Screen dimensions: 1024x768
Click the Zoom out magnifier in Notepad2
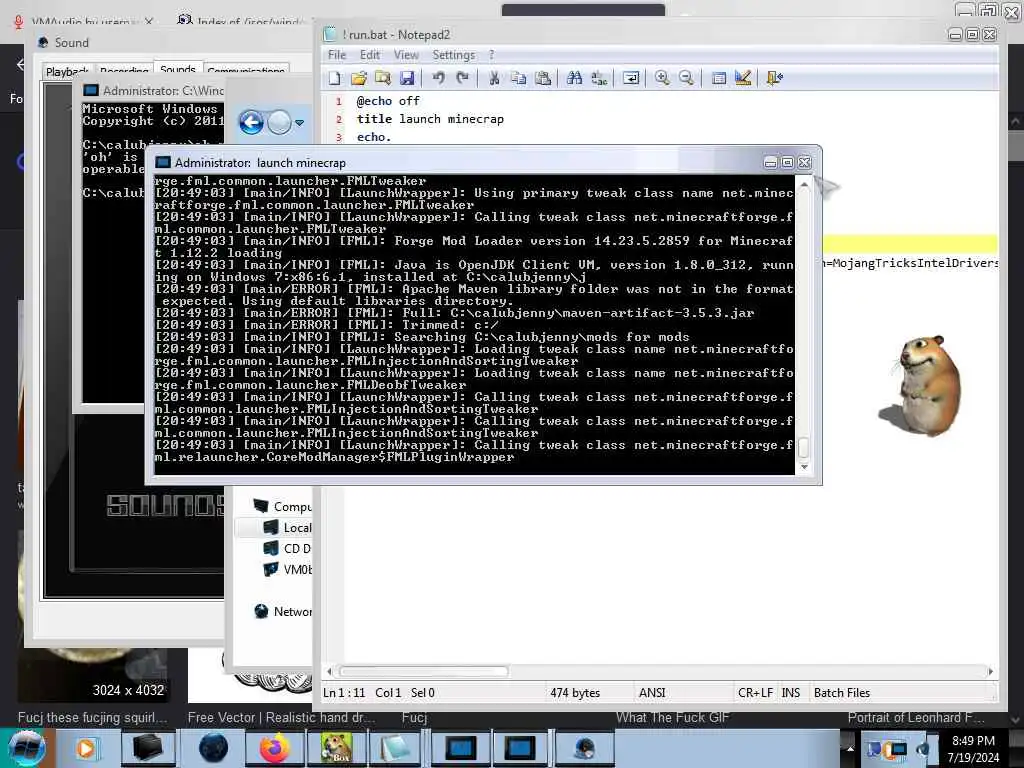coord(686,78)
